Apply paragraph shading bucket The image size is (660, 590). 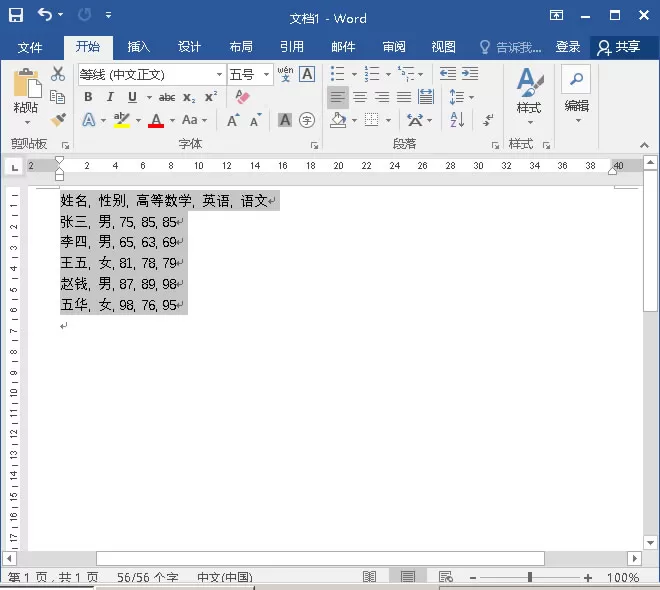tap(338, 120)
